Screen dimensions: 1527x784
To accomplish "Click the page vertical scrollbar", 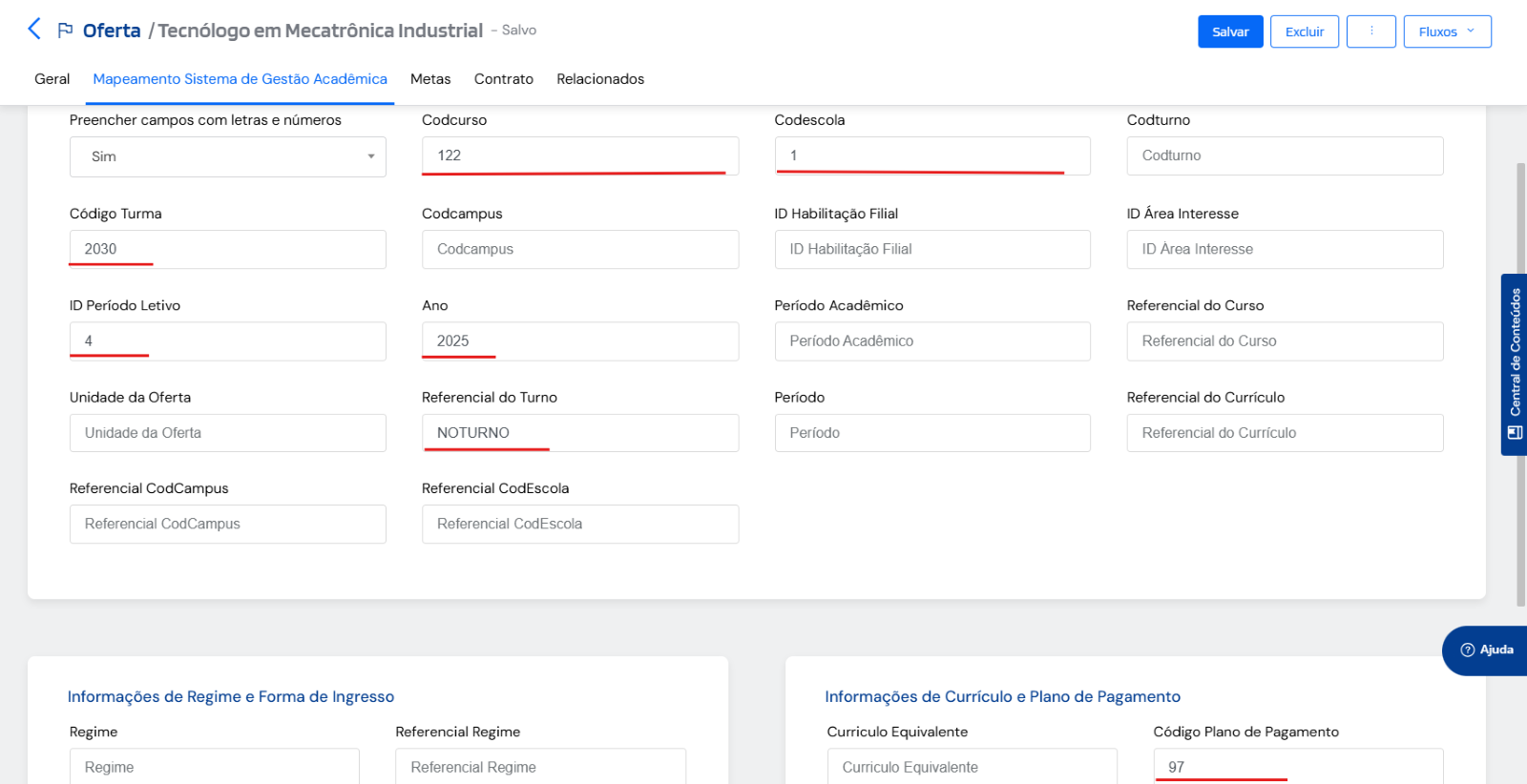I will [x=1521, y=384].
